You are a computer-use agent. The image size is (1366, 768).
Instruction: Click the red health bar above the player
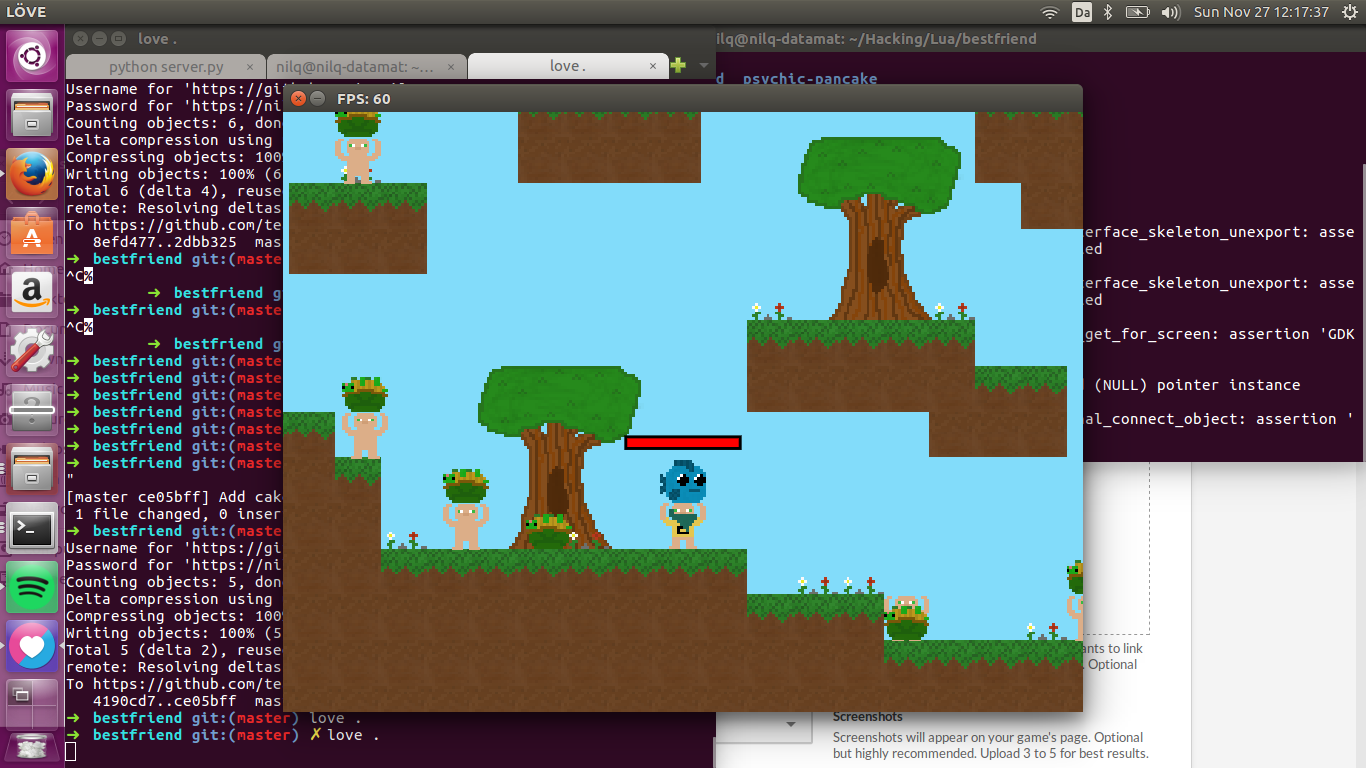(683, 442)
